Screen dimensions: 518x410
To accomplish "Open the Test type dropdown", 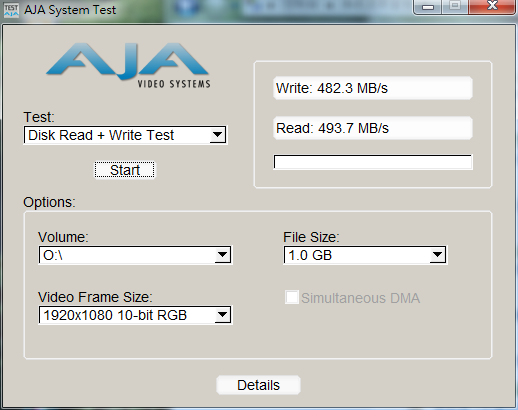I will 125,135.
